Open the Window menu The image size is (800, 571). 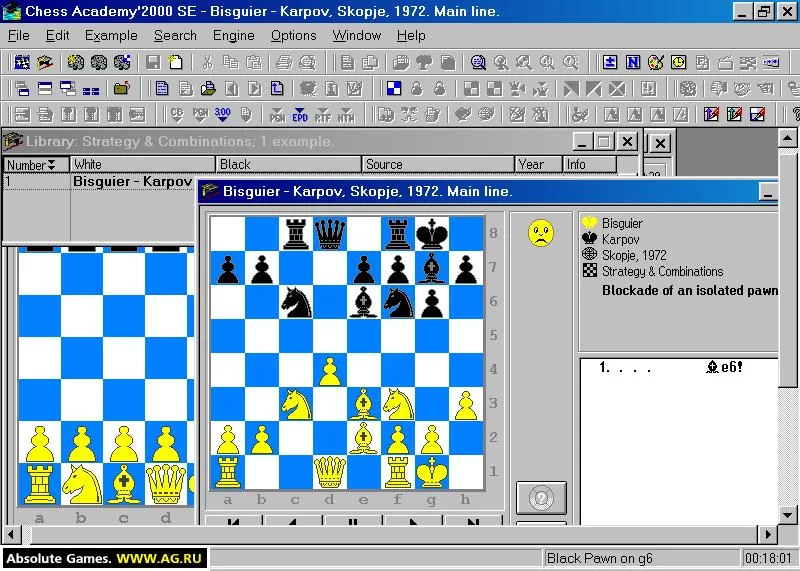point(357,36)
